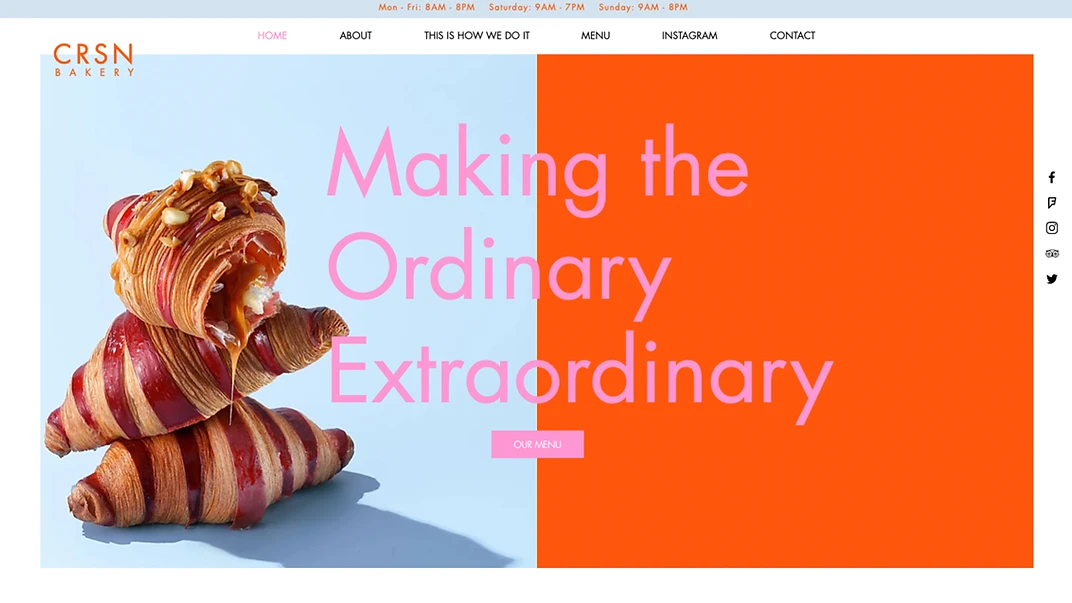Open the TripAdvisor owl icon
This screenshot has height=603, width=1072.
[x=1051, y=254]
